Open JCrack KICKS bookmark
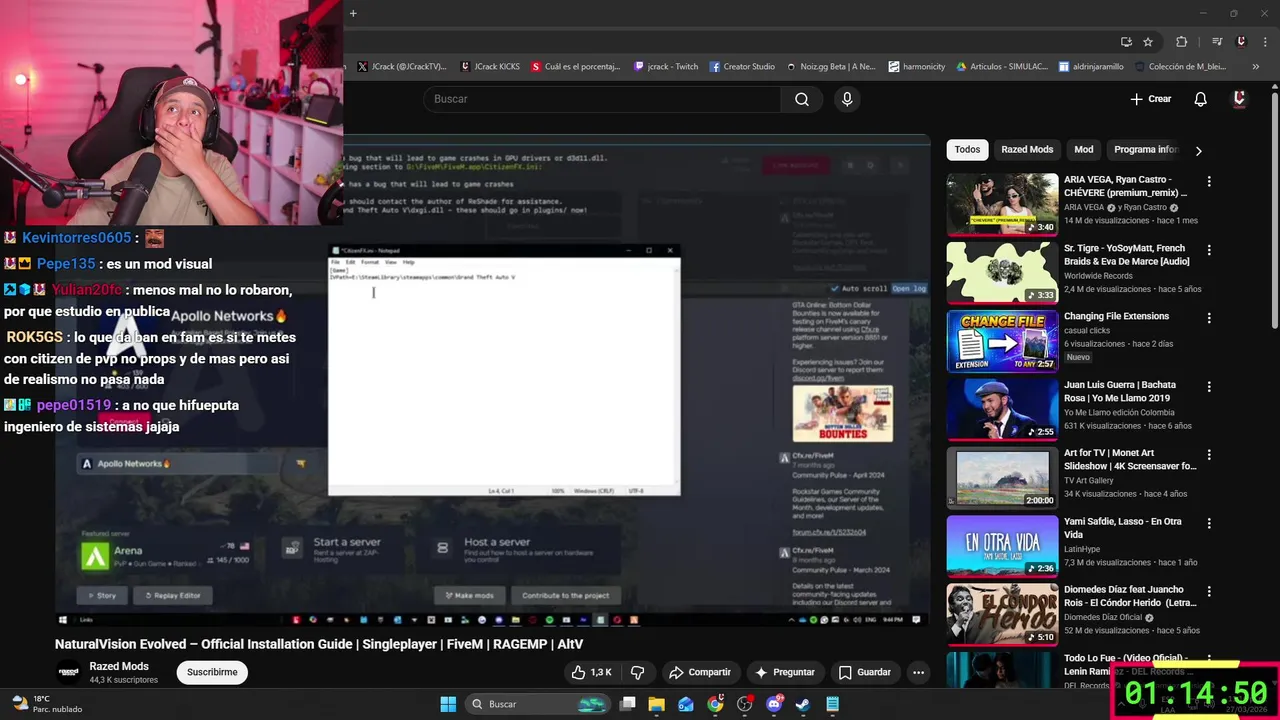 click(x=490, y=67)
